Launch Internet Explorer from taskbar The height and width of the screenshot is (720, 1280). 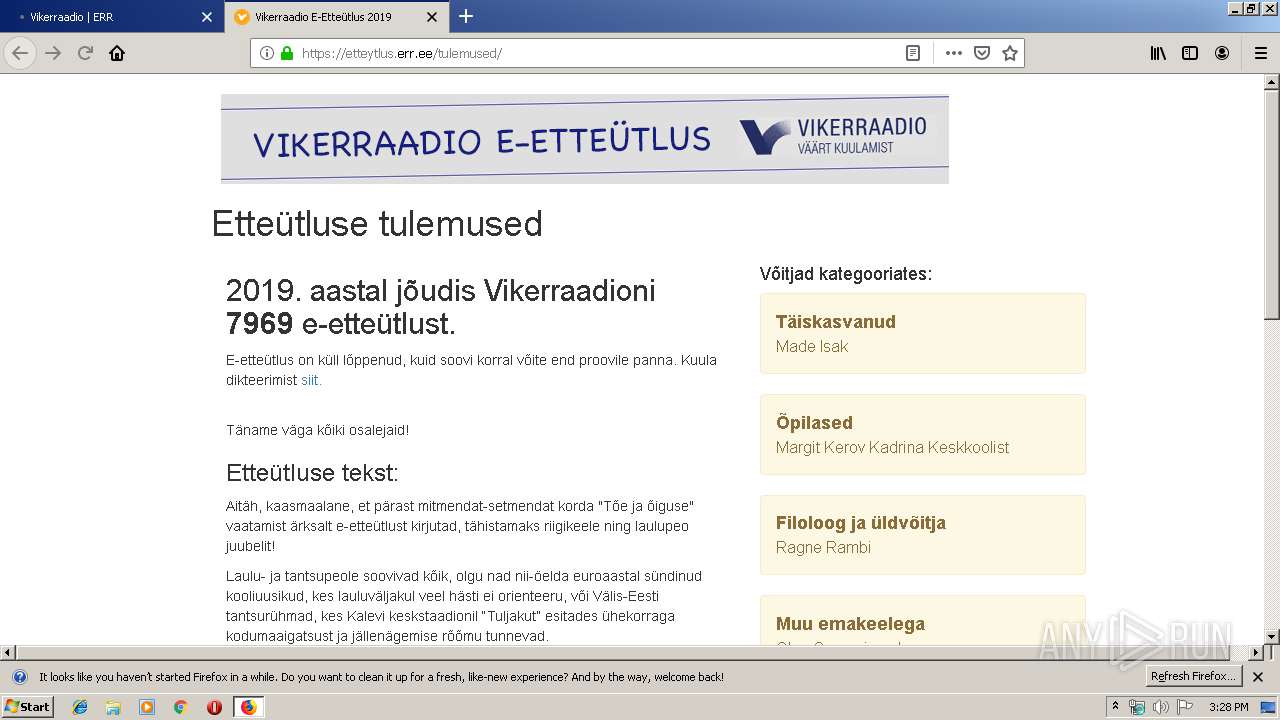(80, 707)
